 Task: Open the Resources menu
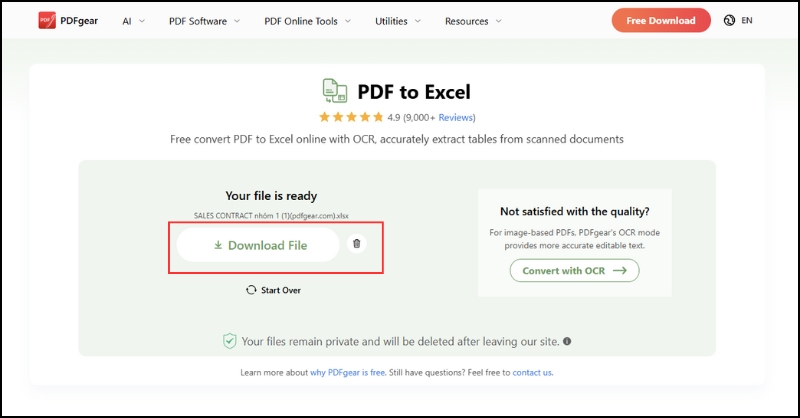[x=466, y=21]
